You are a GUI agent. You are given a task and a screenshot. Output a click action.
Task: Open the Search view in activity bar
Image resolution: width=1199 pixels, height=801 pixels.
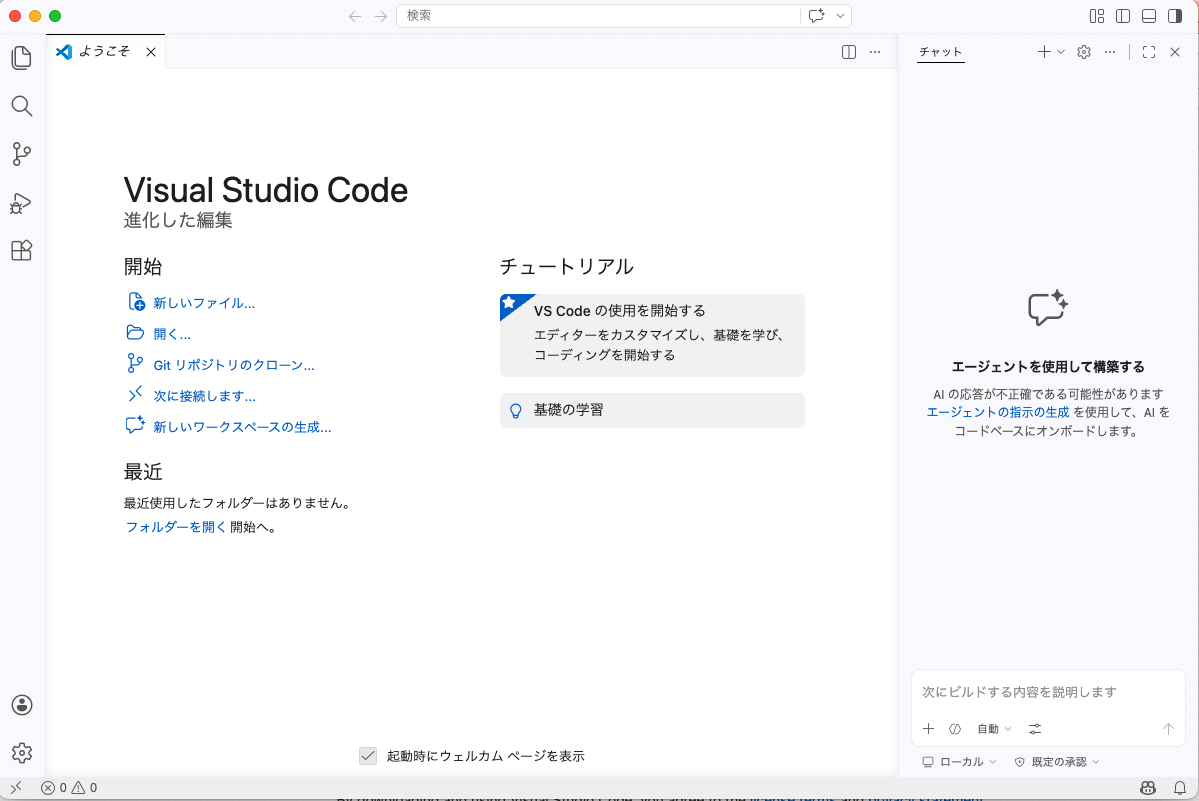click(22, 106)
